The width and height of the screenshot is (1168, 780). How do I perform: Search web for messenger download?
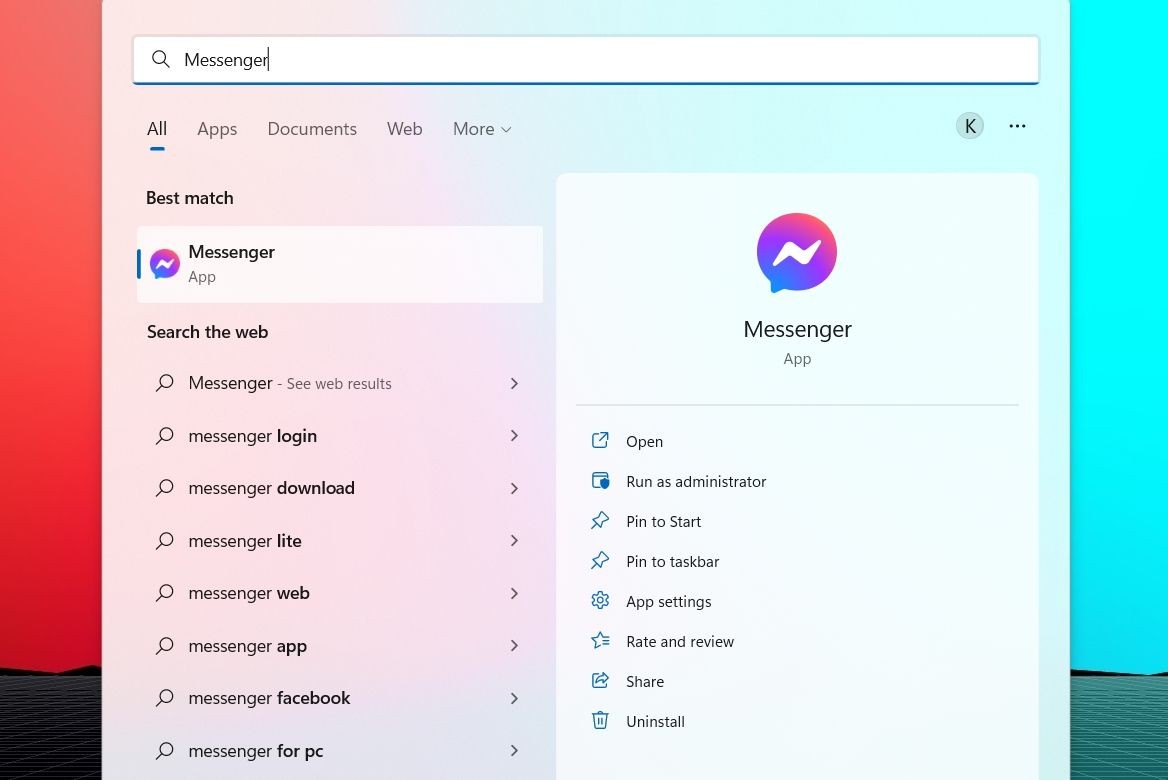pyautogui.click(x=340, y=488)
